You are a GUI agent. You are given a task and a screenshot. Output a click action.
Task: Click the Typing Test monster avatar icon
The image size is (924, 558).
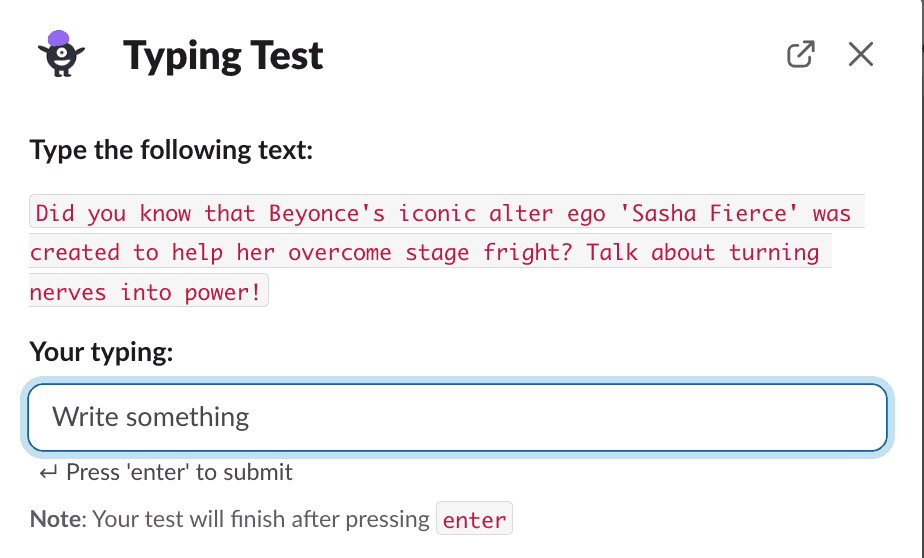61,54
